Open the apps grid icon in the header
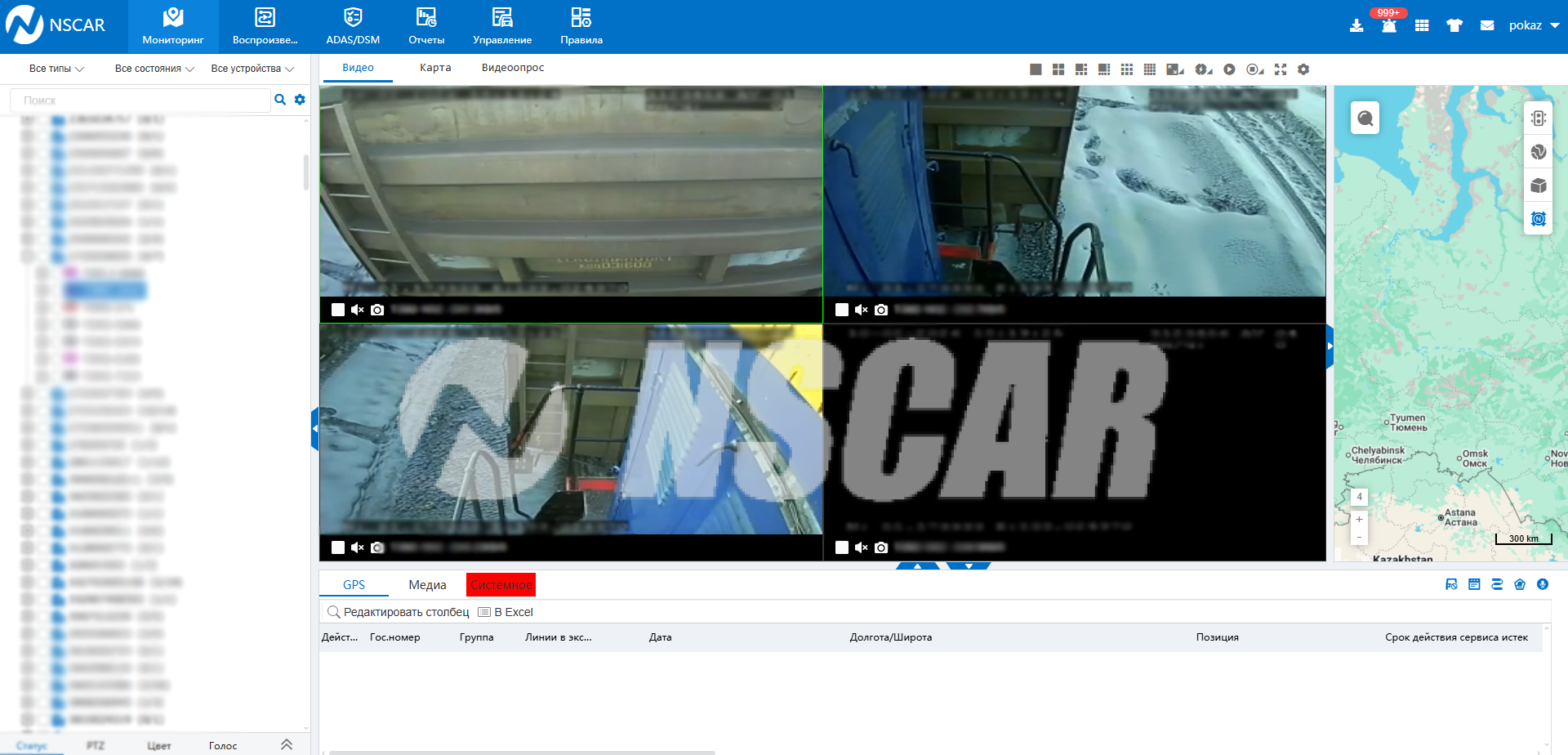Image resolution: width=1568 pixels, height=755 pixels. tap(1422, 26)
